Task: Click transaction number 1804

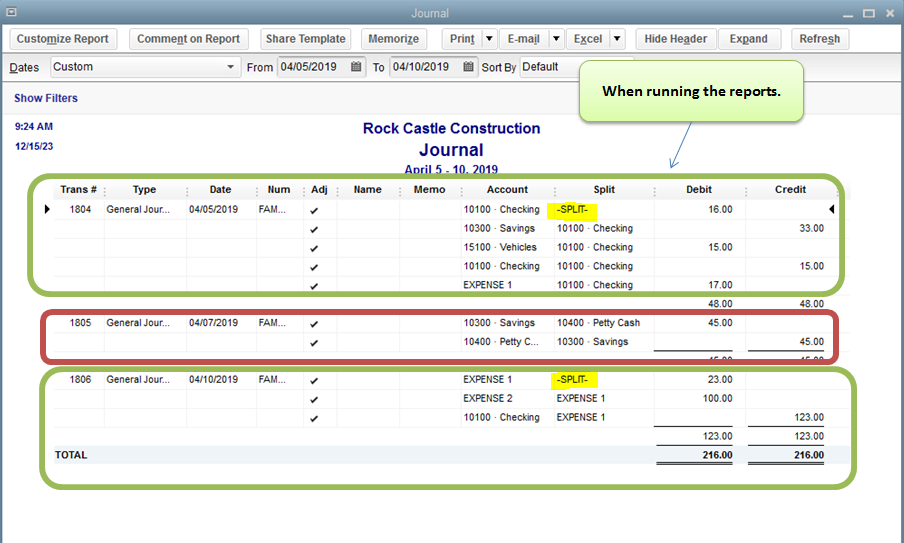Action: pyautogui.click(x=80, y=209)
